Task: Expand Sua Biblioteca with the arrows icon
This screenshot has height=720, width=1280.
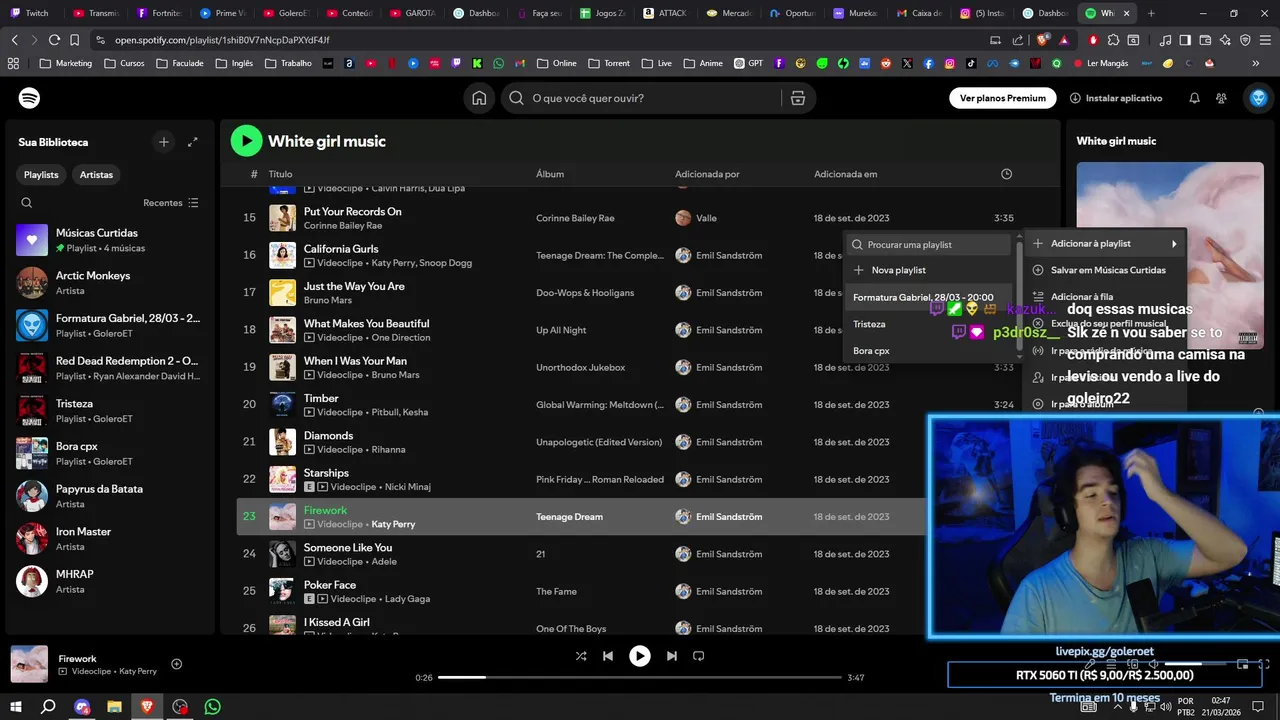Action: pyautogui.click(x=193, y=142)
